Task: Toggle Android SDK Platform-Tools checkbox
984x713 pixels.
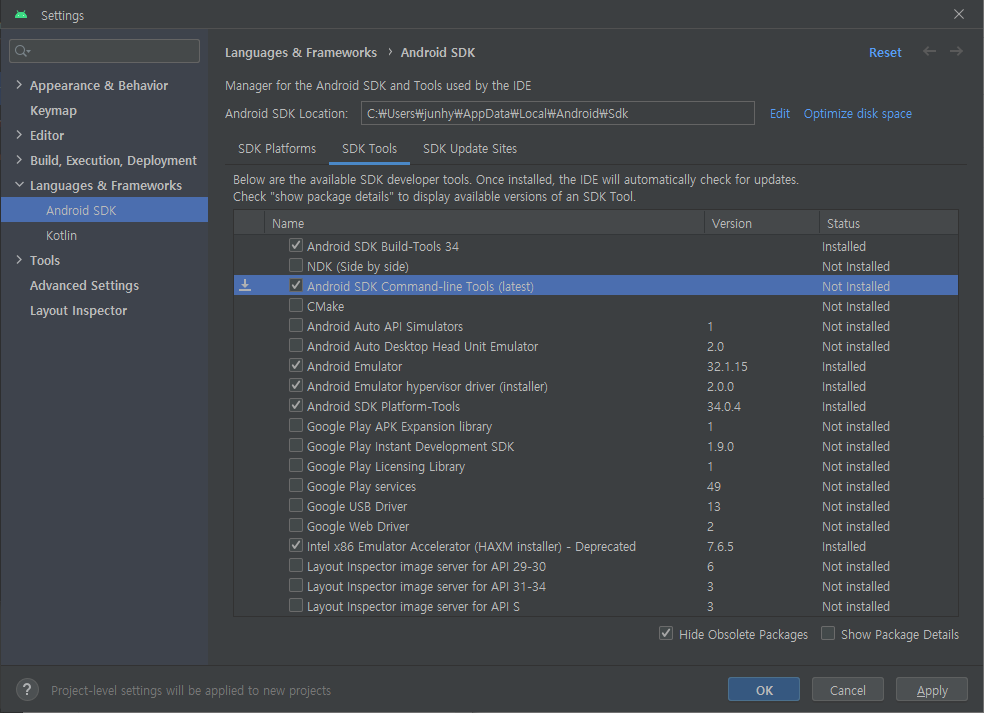Action: click(x=296, y=405)
